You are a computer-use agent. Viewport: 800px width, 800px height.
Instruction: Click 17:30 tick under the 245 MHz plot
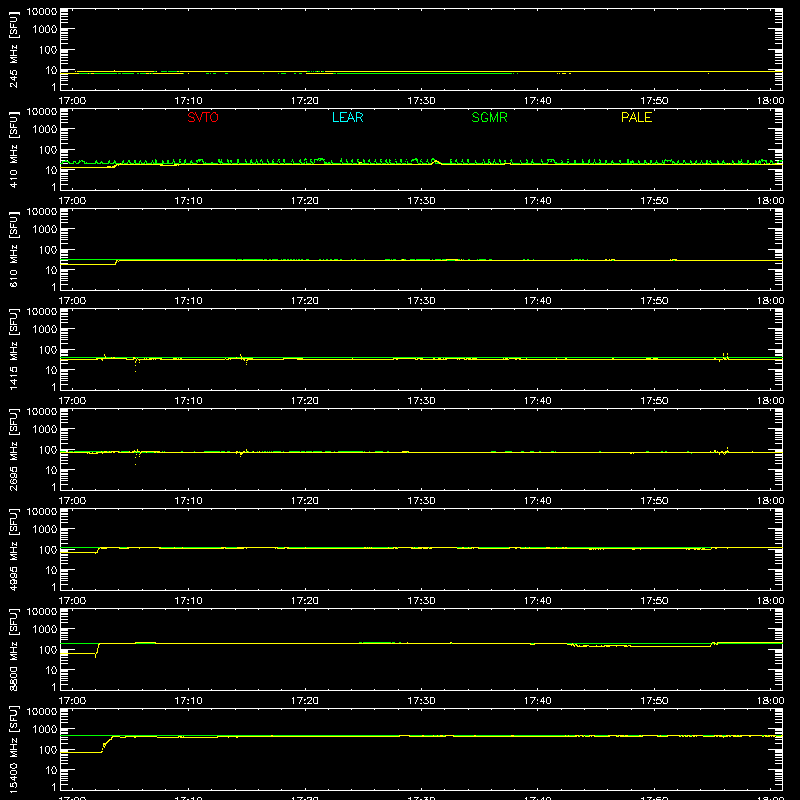tap(421, 101)
